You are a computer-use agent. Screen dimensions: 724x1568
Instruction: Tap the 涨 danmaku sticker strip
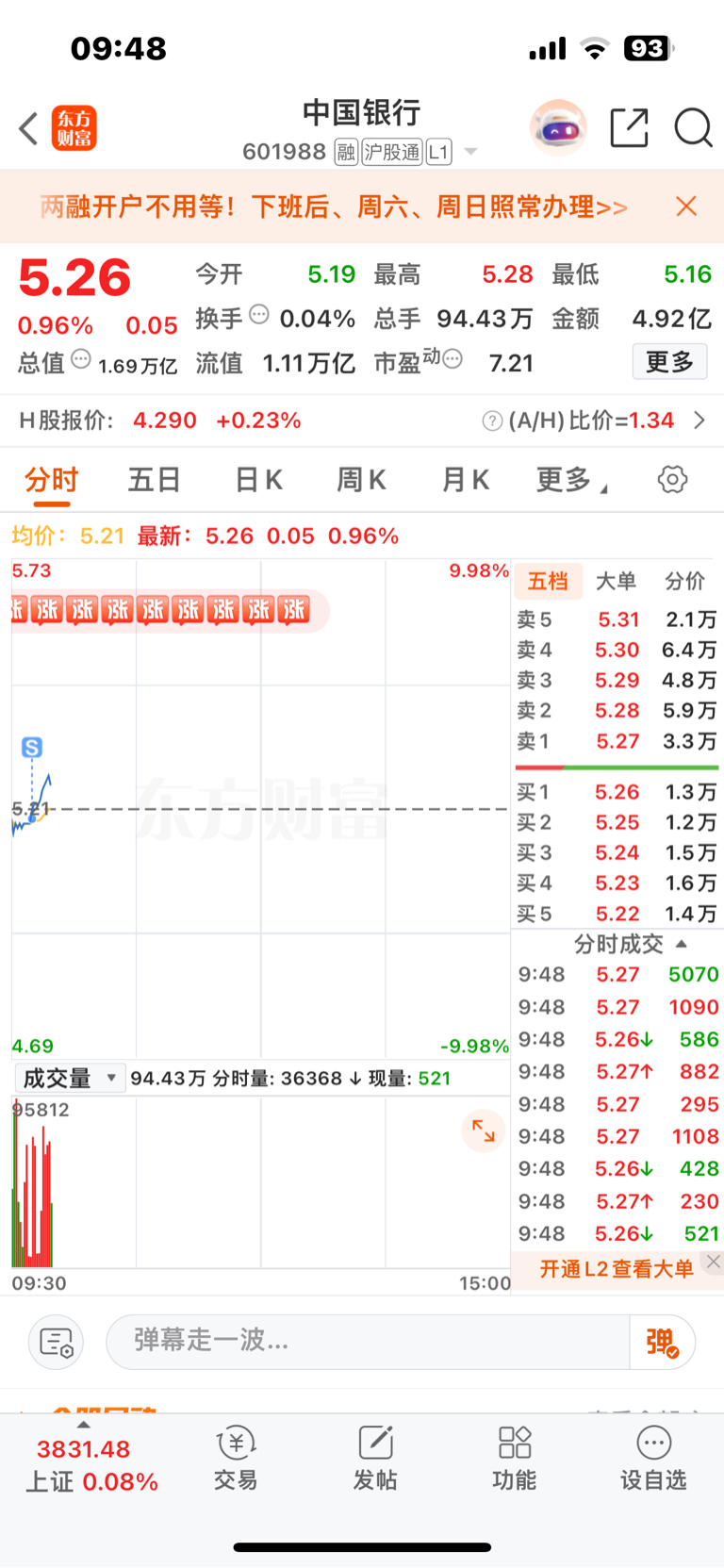tap(170, 610)
